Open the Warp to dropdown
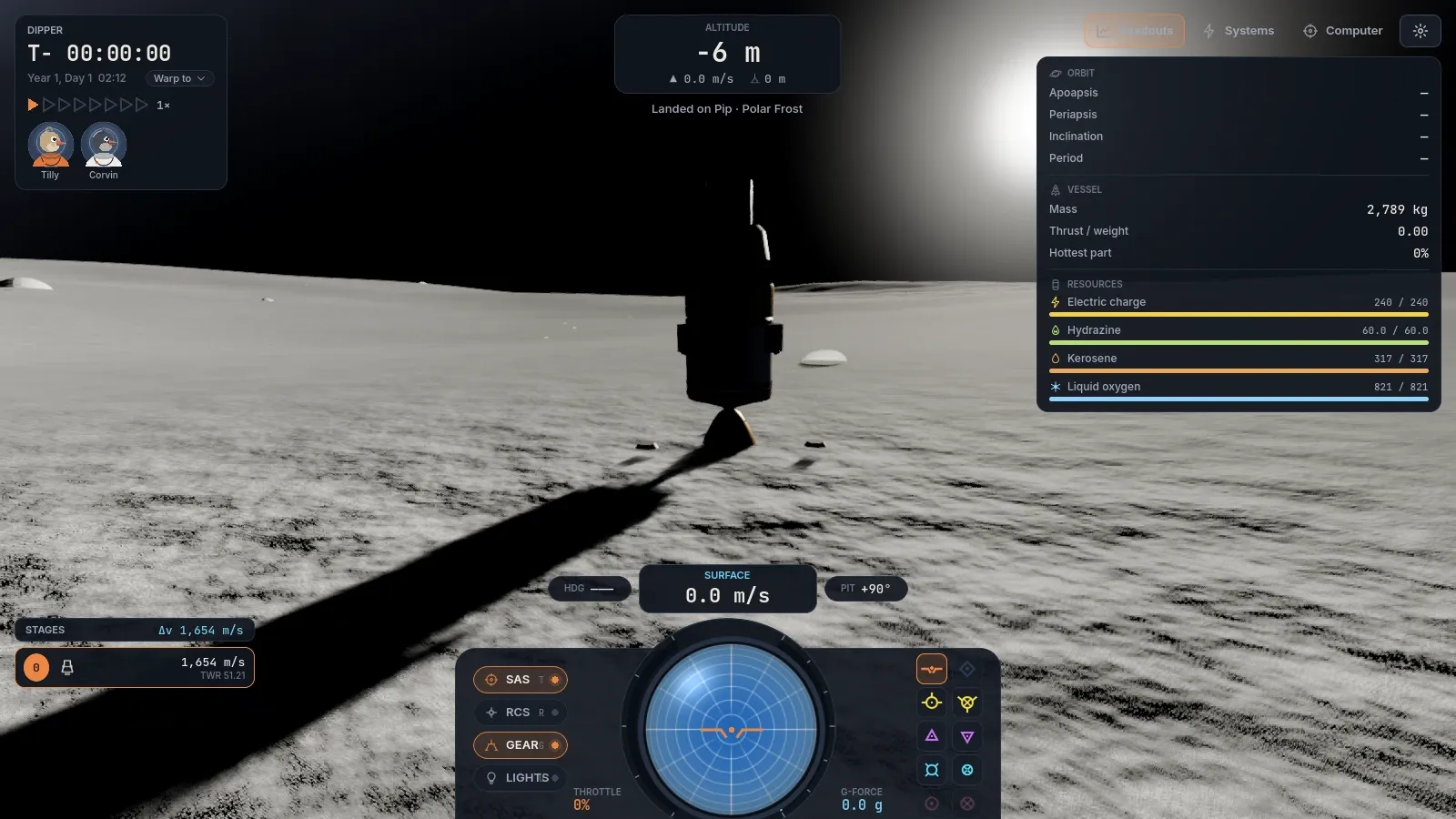The width and height of the screenshot is (1456, 819). [x=179, y=78]
